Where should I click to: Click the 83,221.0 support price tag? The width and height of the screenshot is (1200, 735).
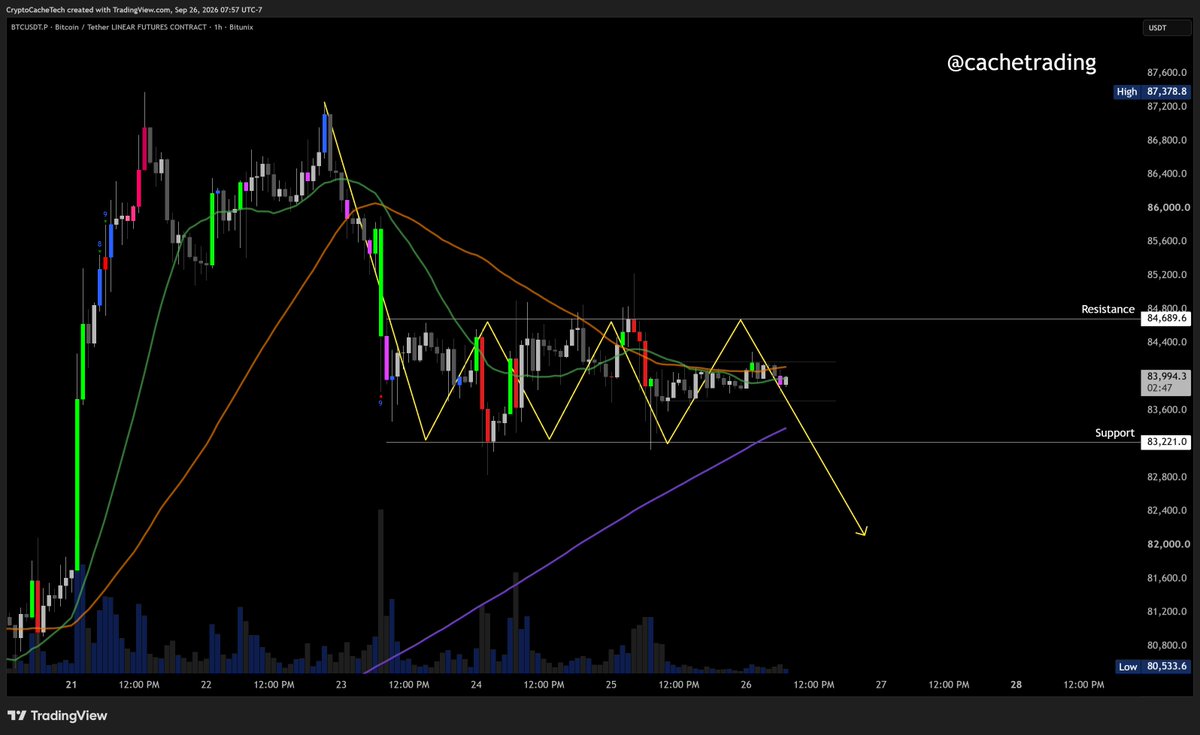coord(1166,441)
